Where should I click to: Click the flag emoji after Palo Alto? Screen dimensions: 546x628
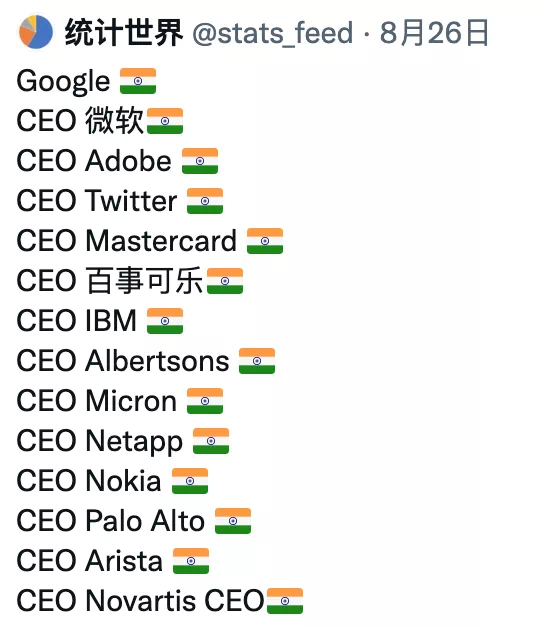(x=233, y=521)
